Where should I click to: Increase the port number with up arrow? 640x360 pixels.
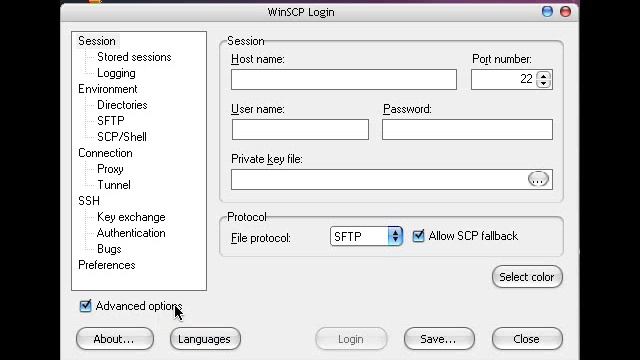[x=543, y=75]
